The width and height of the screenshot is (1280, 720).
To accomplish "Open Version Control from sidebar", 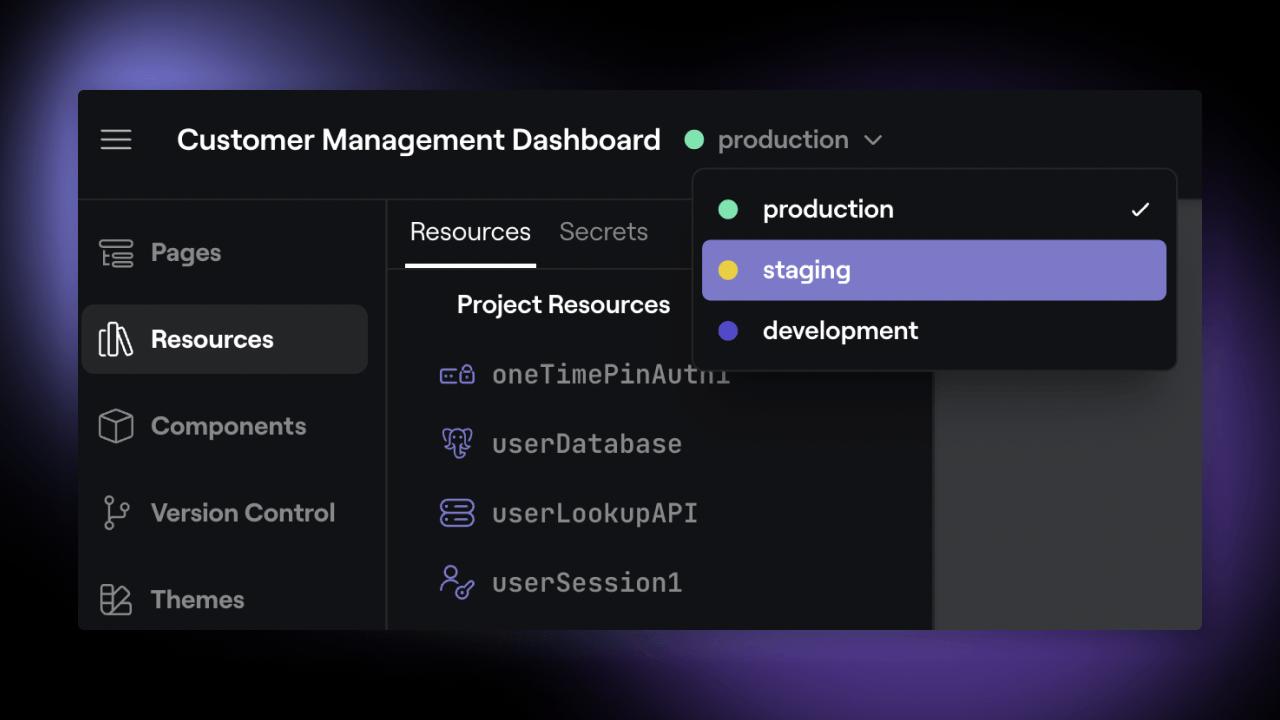I will [242, 513].
